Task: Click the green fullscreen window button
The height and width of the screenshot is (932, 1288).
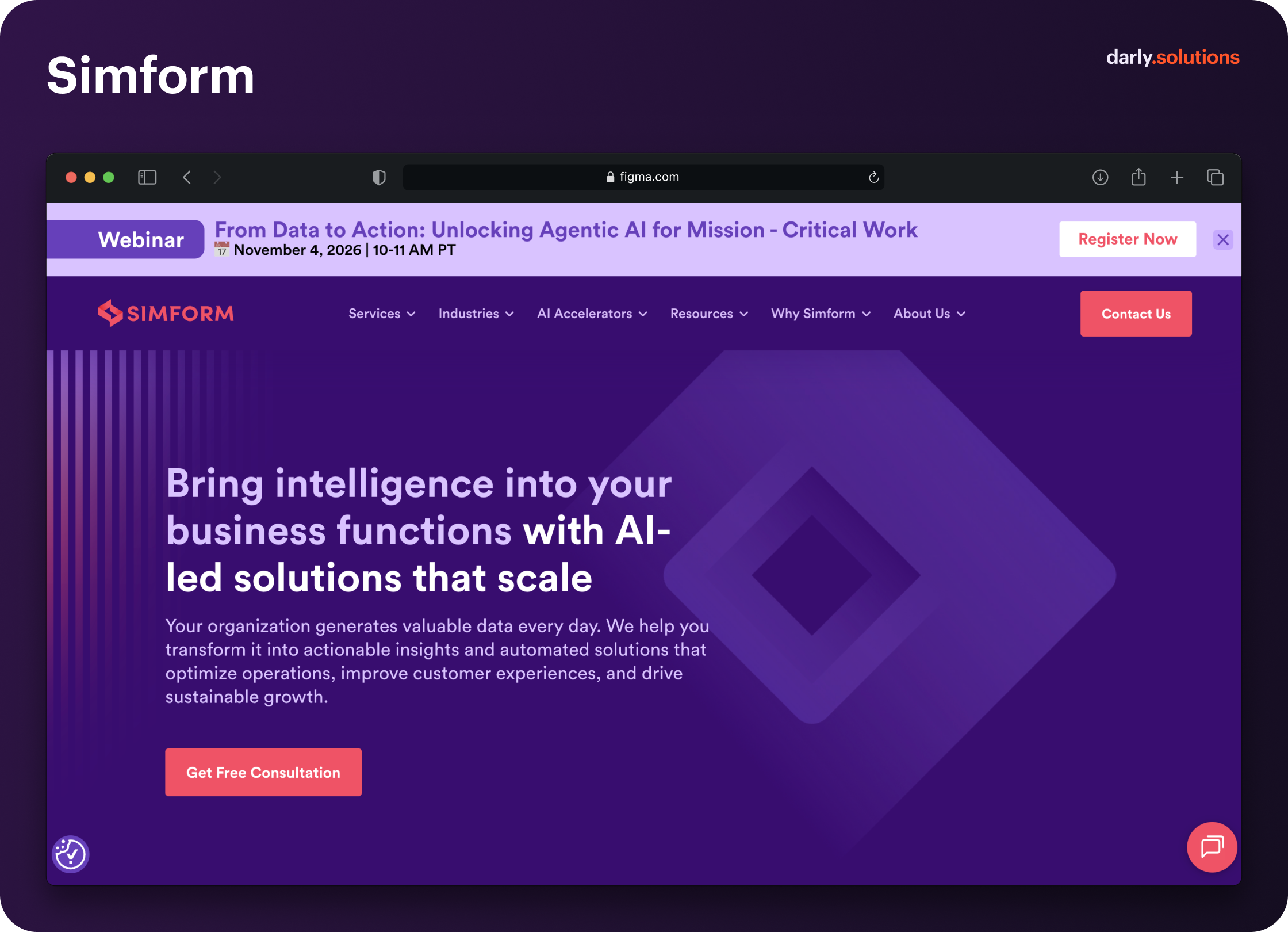Action: click(108, 177)
